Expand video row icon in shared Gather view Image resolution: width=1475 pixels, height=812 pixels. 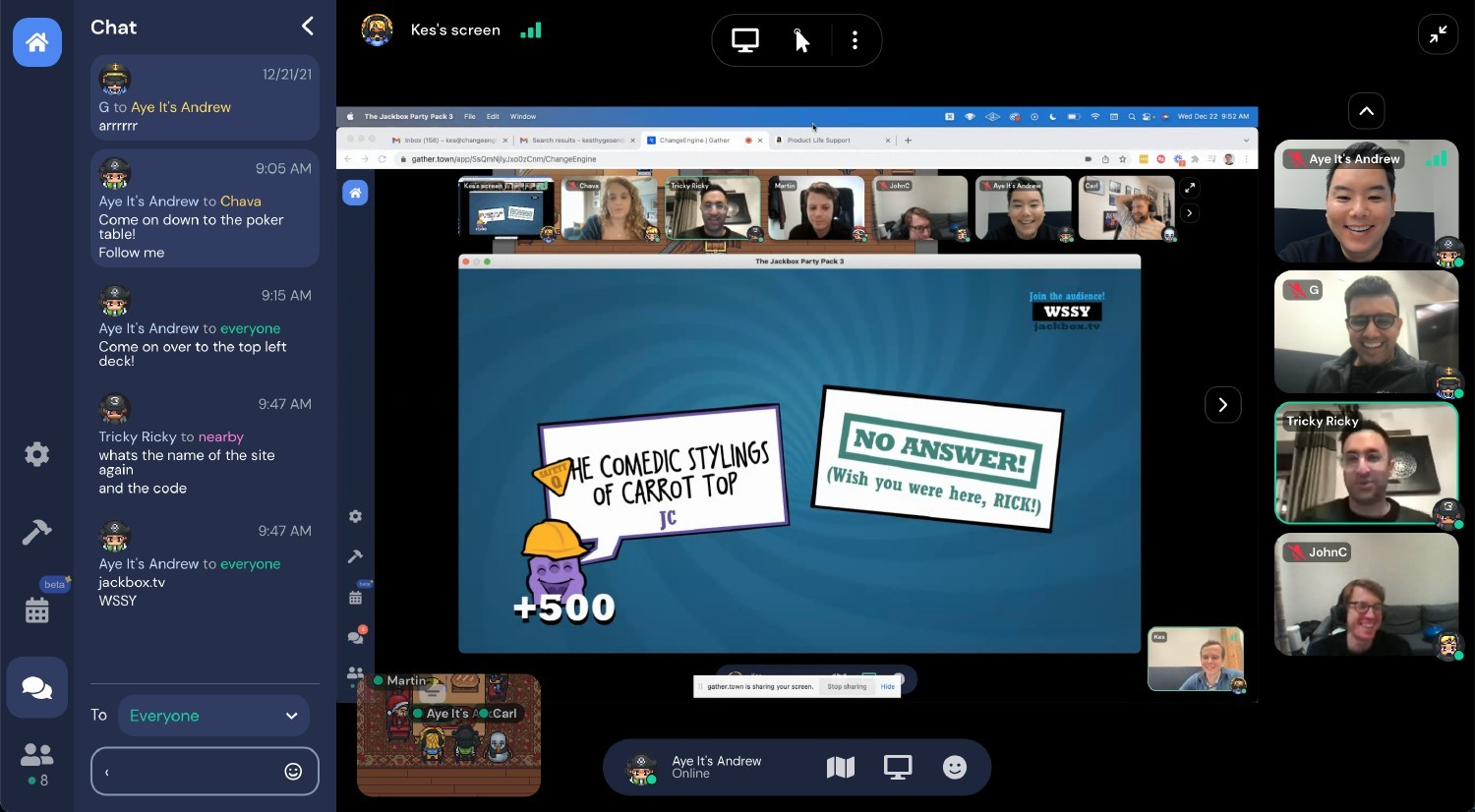[x=1190, y=188]
